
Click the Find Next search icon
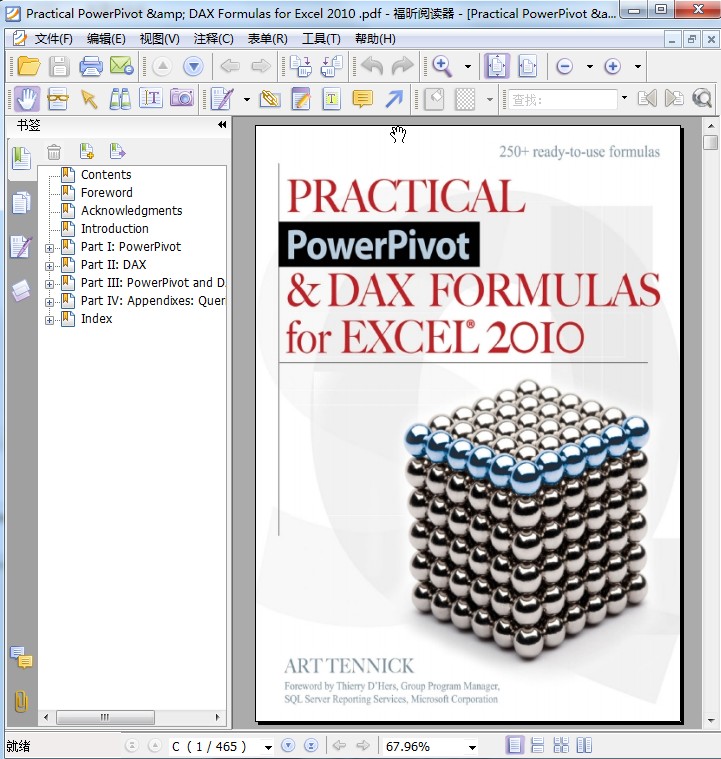(x=674, y=98)
